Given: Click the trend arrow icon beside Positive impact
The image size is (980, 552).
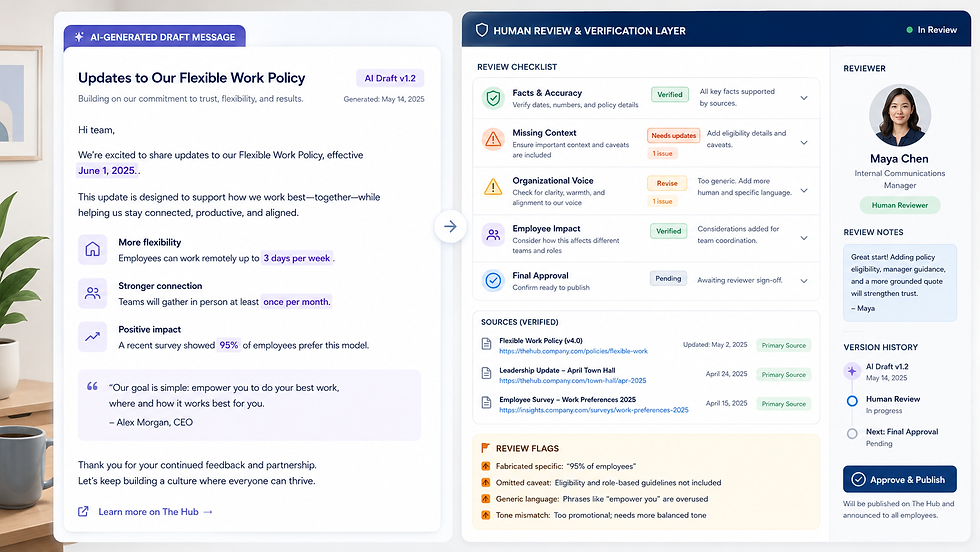Looking at the screenshot, I should point(92,336).
